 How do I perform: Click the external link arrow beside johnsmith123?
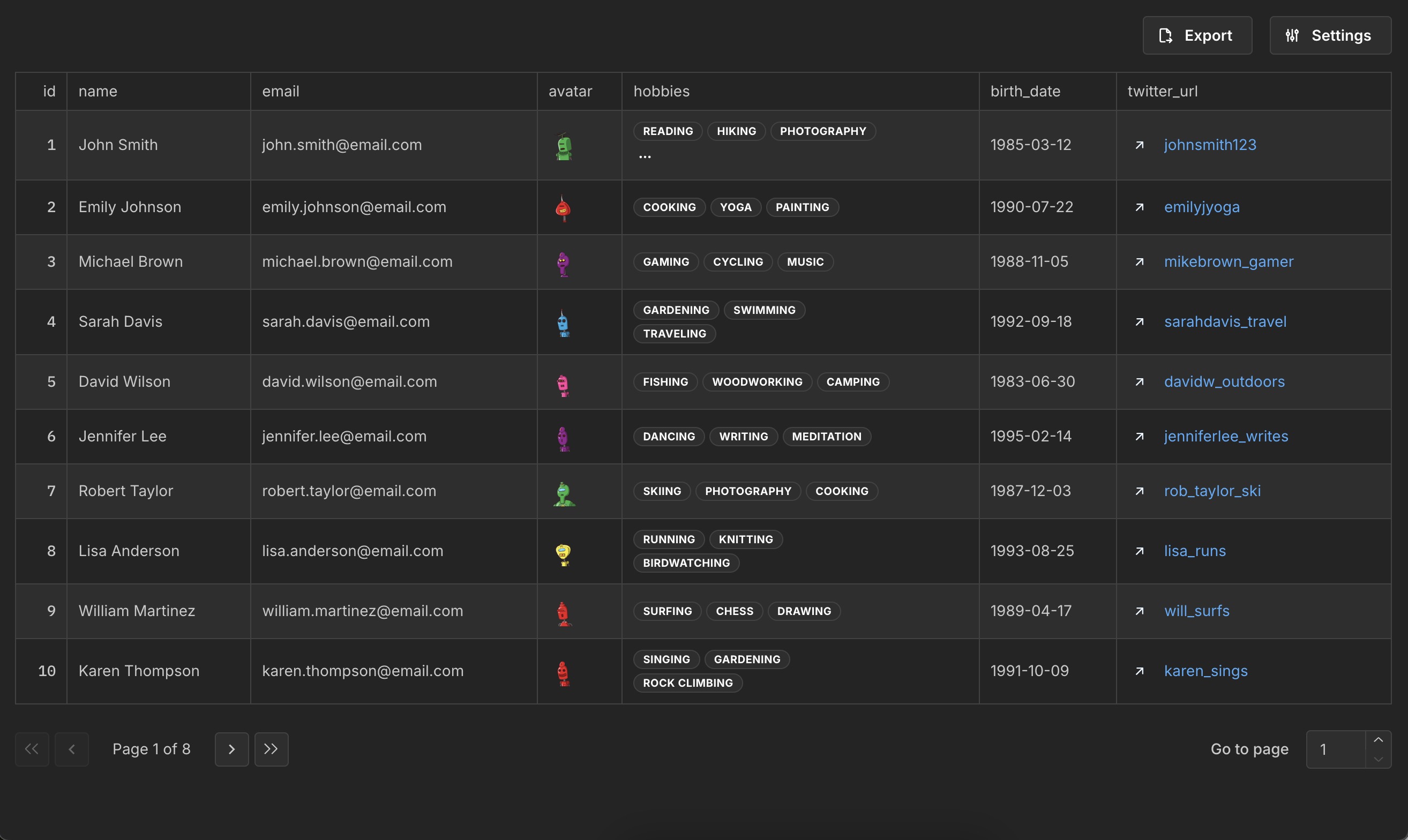click(1139, 146)
